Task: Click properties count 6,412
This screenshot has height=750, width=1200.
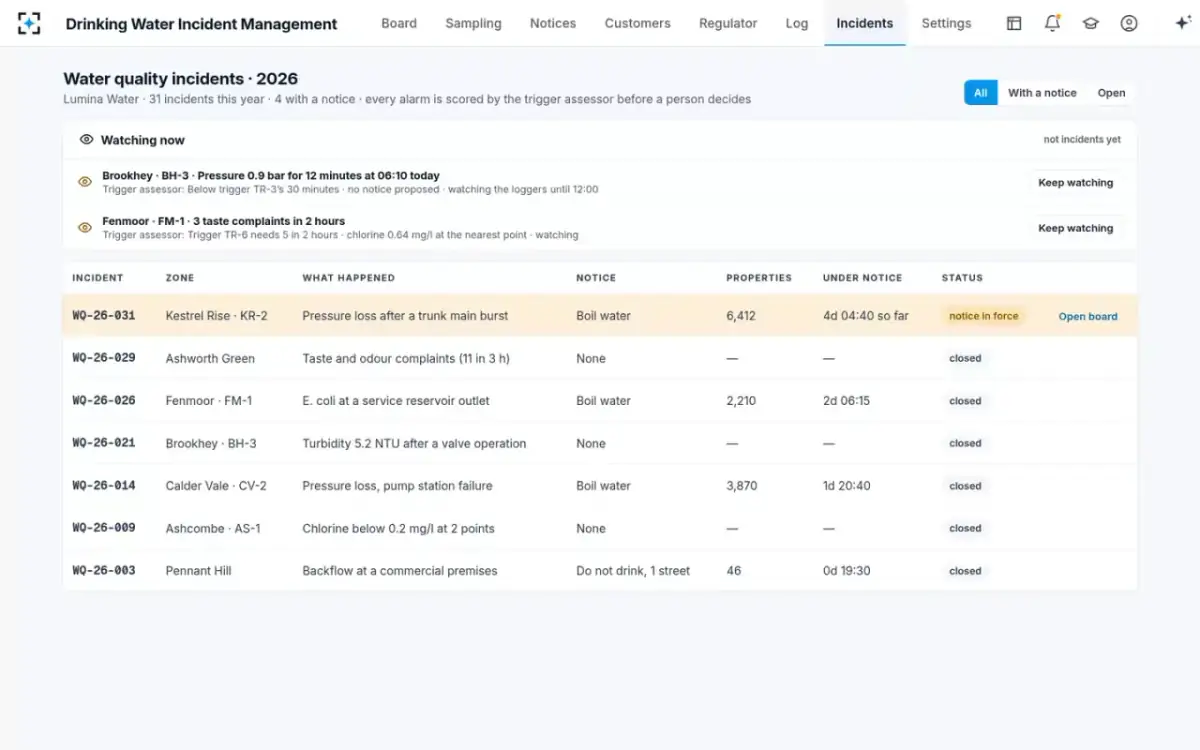Action: 741,316
